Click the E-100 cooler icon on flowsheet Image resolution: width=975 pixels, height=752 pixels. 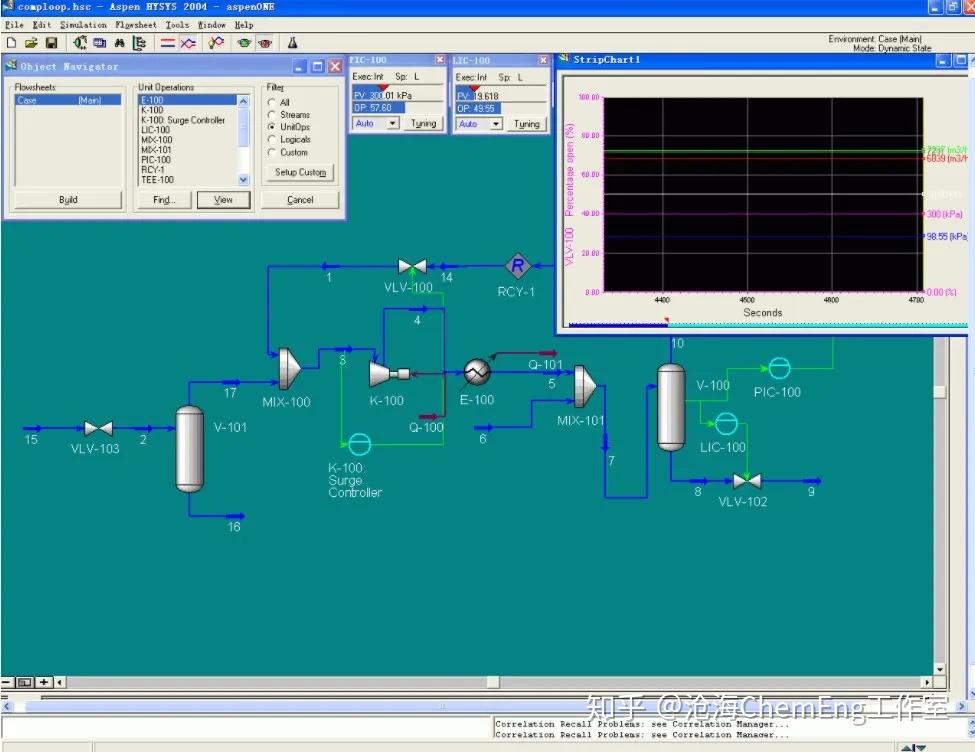click(x=476, y=373)
